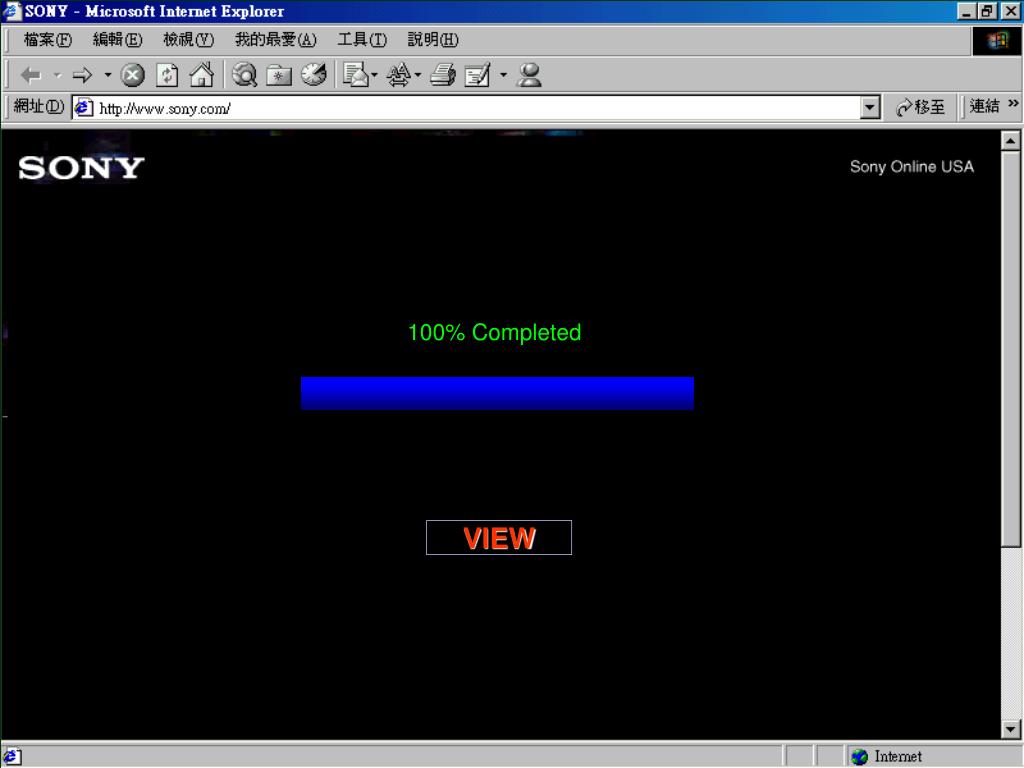1024x768 pixels.
Task: Open the 檔案(F) menu
Action: 48,40
